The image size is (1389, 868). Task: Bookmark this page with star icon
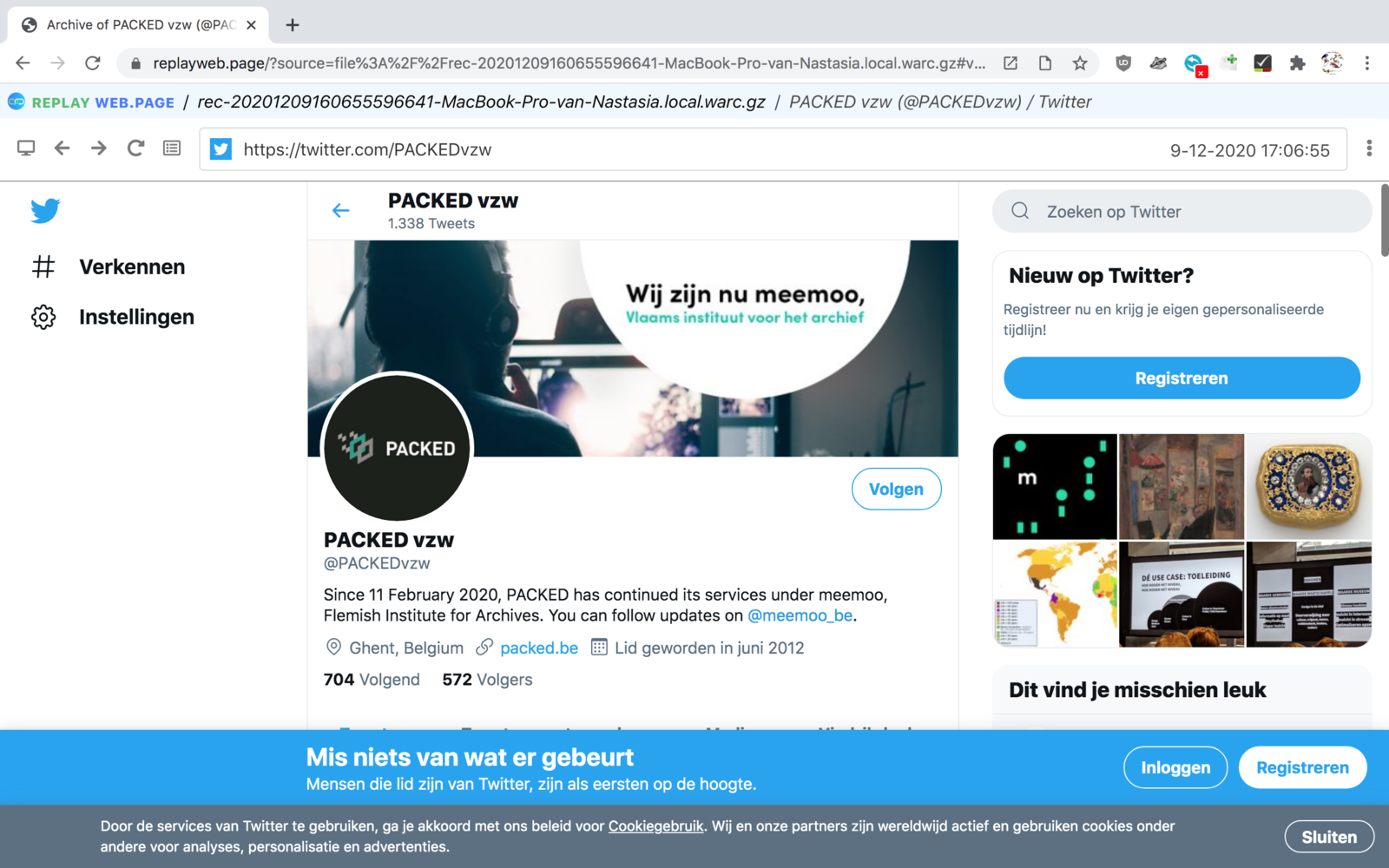tap(1079, 63)
